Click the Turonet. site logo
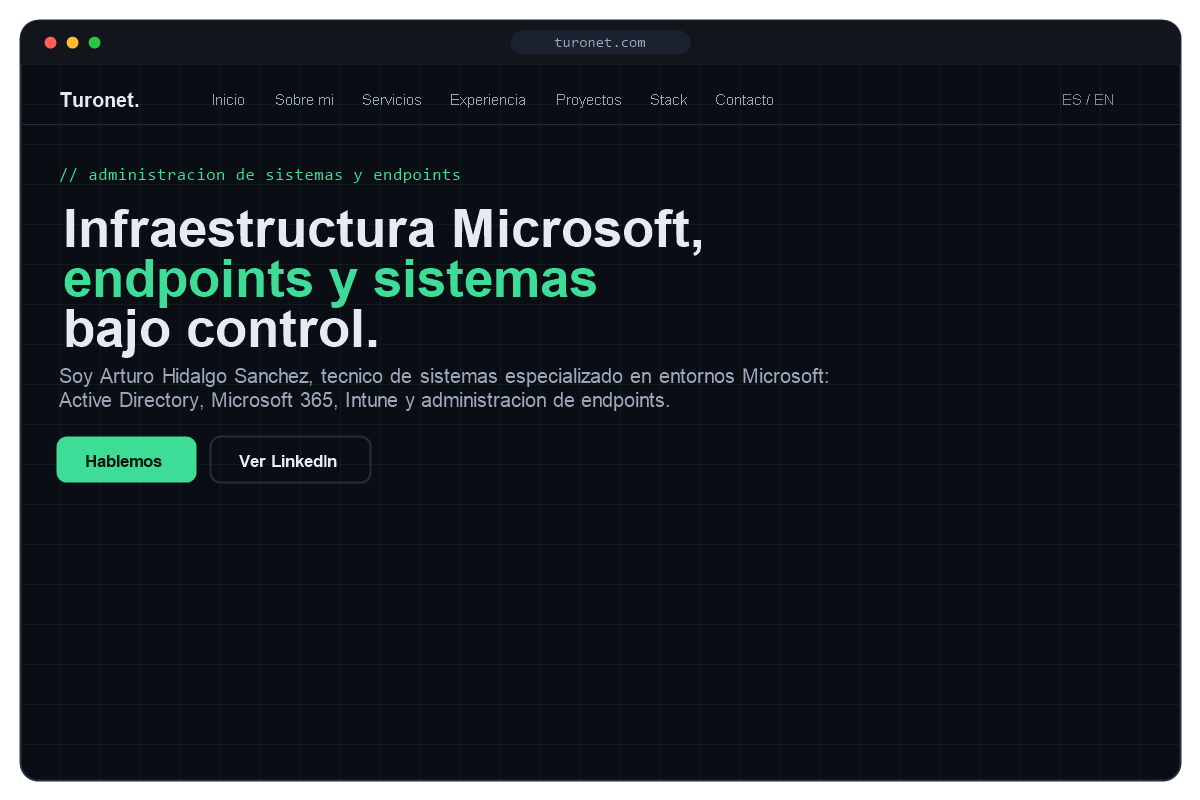The height and width of the screenshot is (800, 1200). point(100,100)
